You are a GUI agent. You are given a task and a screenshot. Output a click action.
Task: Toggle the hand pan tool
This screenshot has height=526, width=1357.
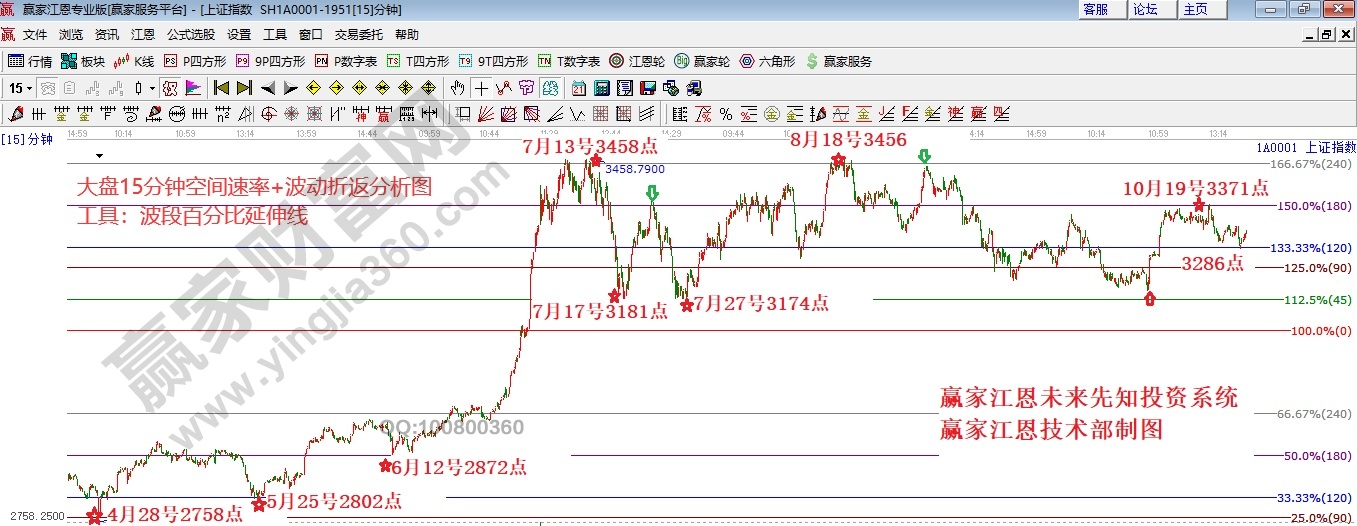pyautogui.click(x=459, y=88)
